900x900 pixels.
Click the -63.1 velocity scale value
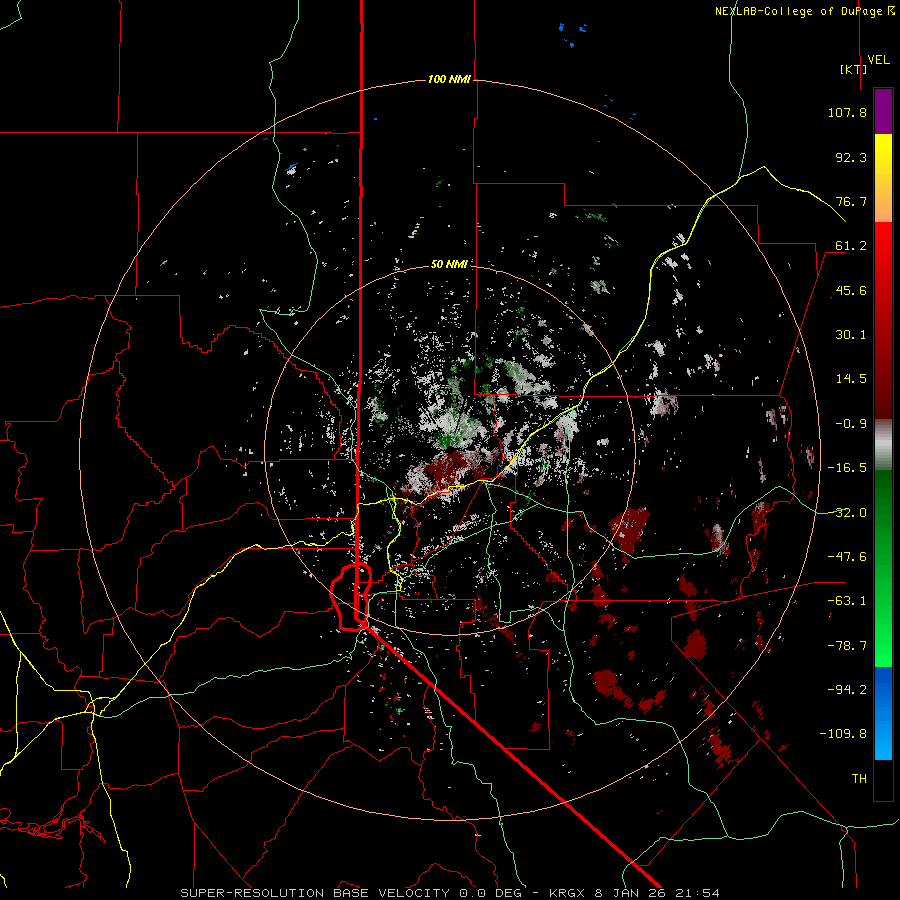click(847, 601)
